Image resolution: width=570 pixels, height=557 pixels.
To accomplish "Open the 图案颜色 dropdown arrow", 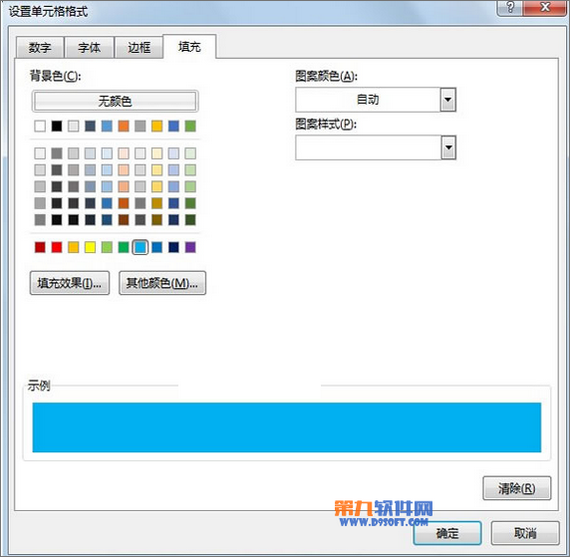I will coord(448,100).
